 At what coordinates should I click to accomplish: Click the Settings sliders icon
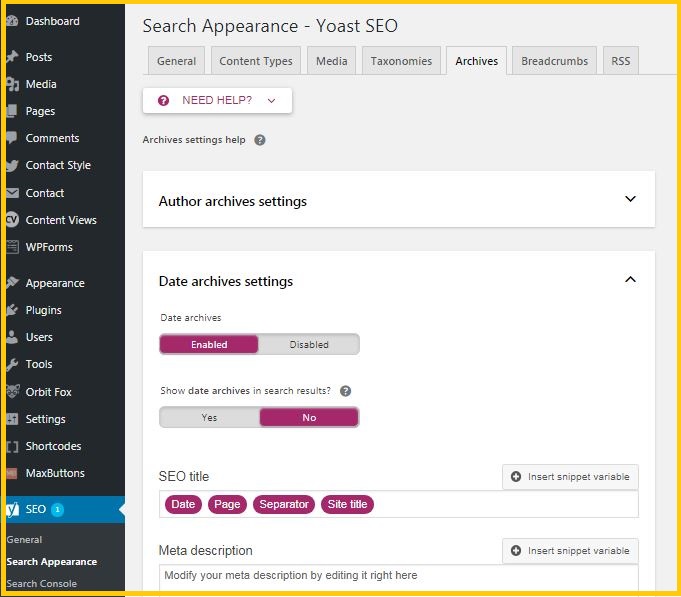pyautogui.click(x=12, y=419)
